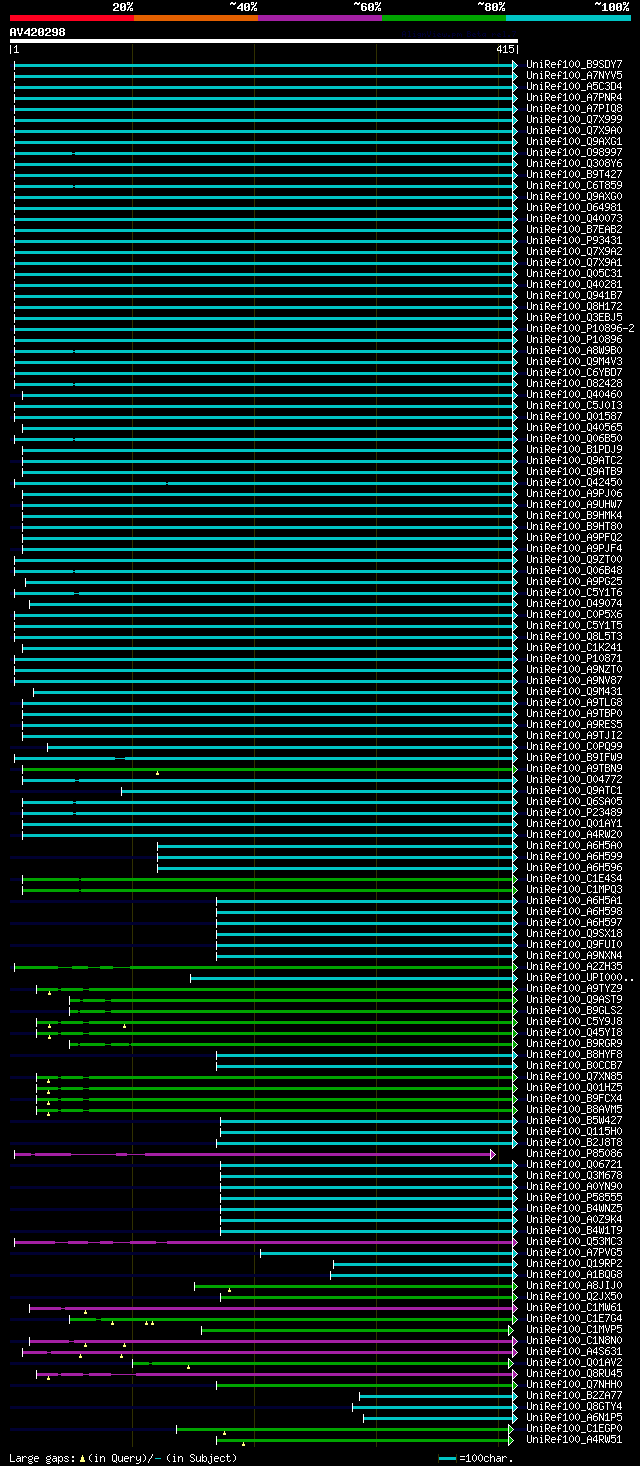Image resolution: width=640 pixels, height=1466 pixels.
Task: Click the red 20% identity legend segment
Action: [71, 18]
